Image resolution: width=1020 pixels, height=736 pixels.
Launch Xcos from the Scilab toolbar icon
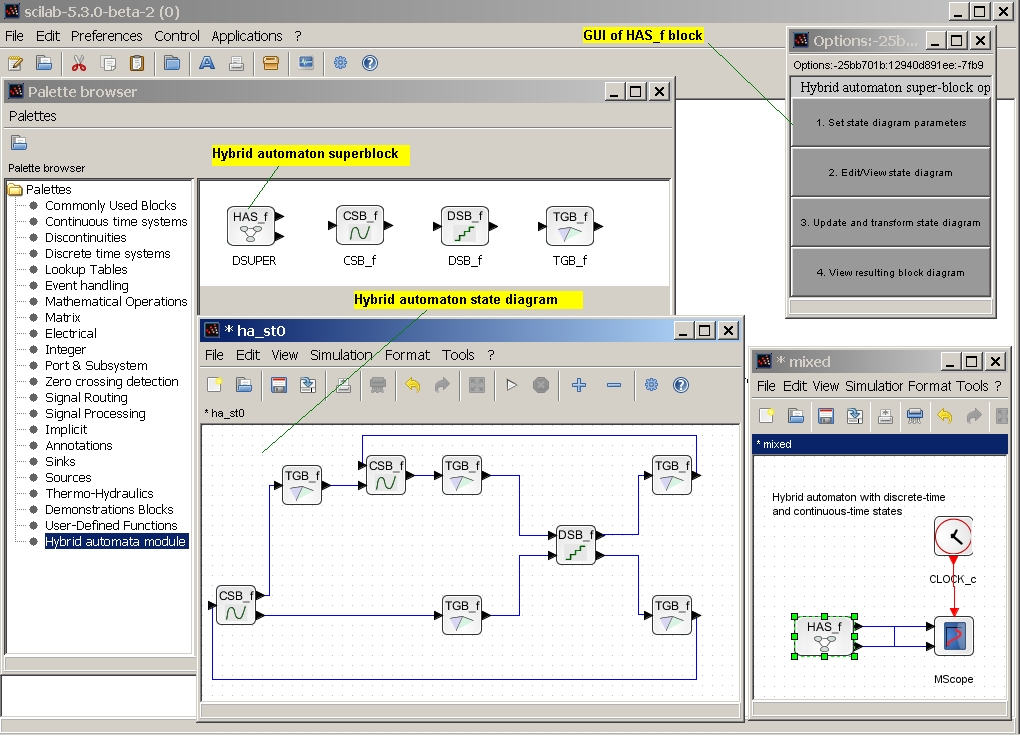point(306,63)
